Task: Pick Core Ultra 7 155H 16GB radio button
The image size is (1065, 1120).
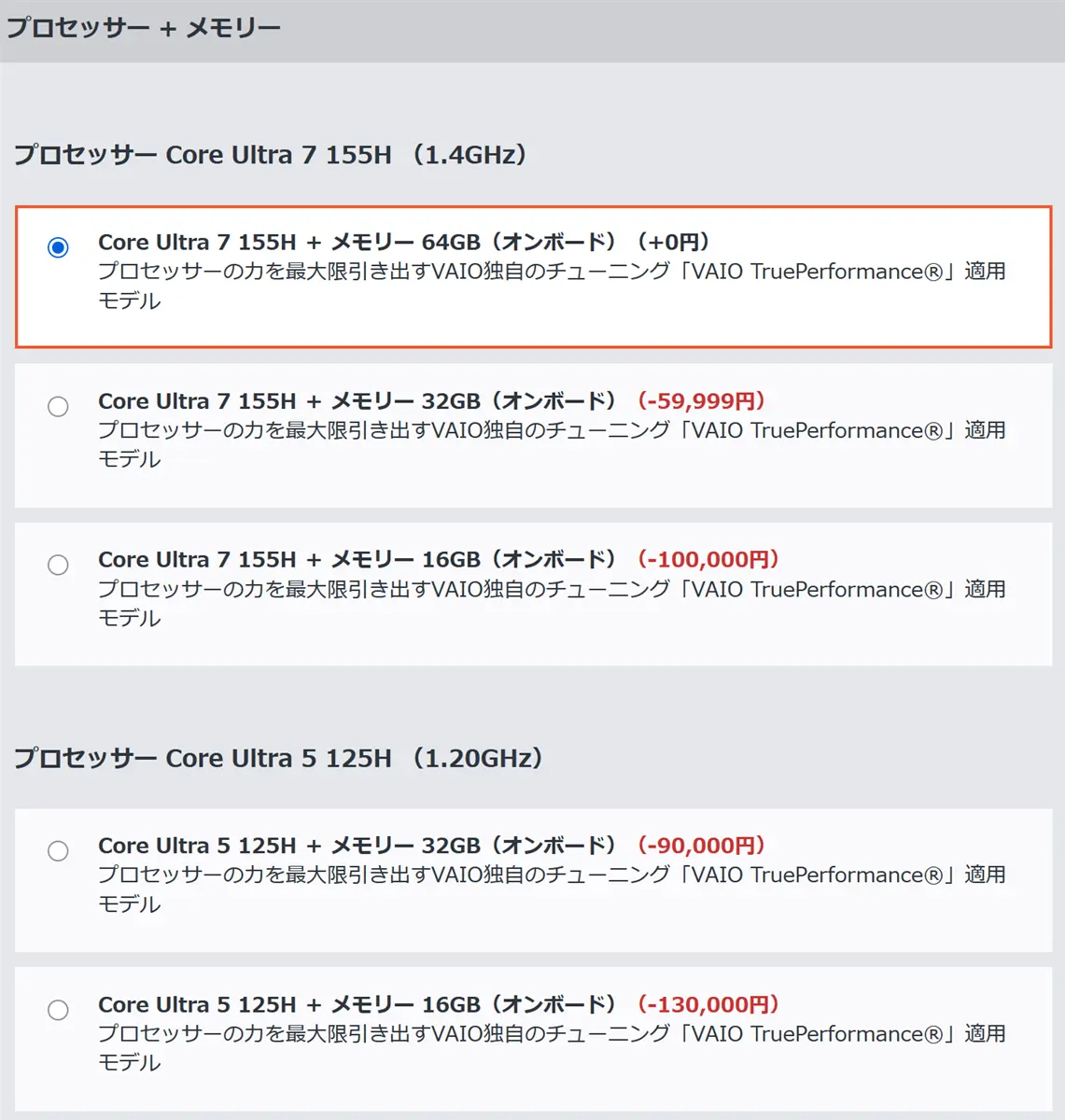Action: (x=58, y=565)
